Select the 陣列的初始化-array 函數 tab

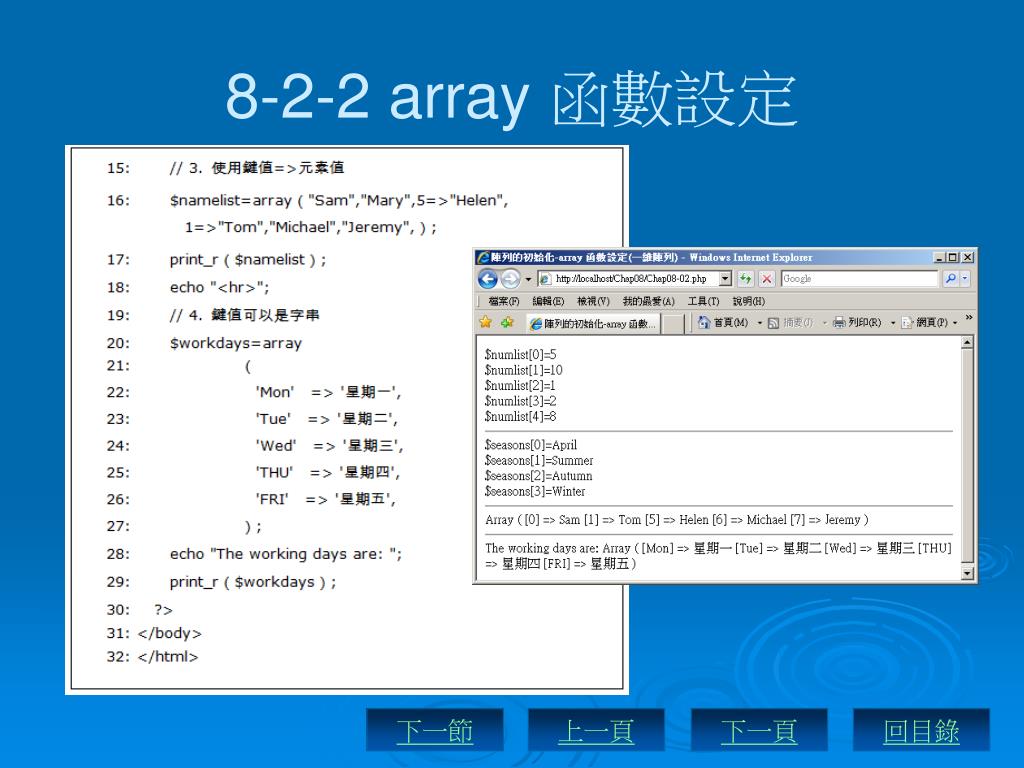coord(593,323)
